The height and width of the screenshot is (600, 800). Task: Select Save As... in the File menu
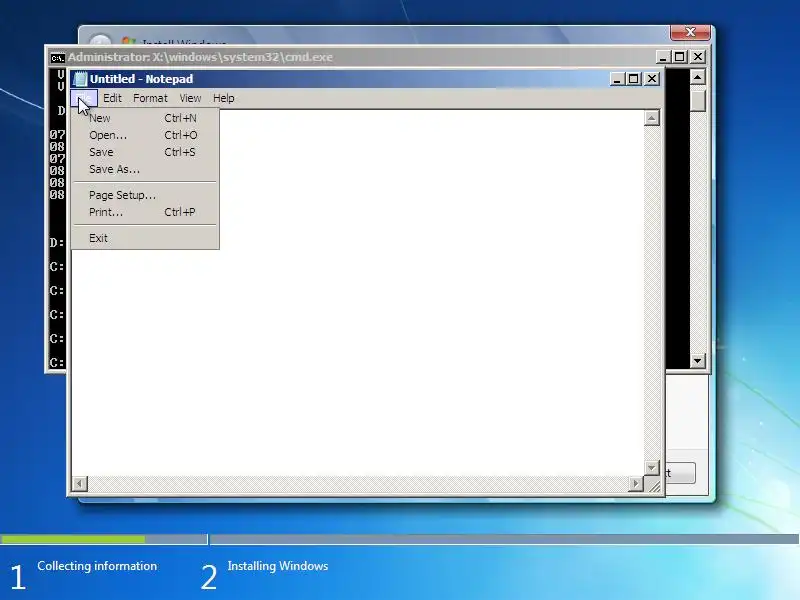145,169
